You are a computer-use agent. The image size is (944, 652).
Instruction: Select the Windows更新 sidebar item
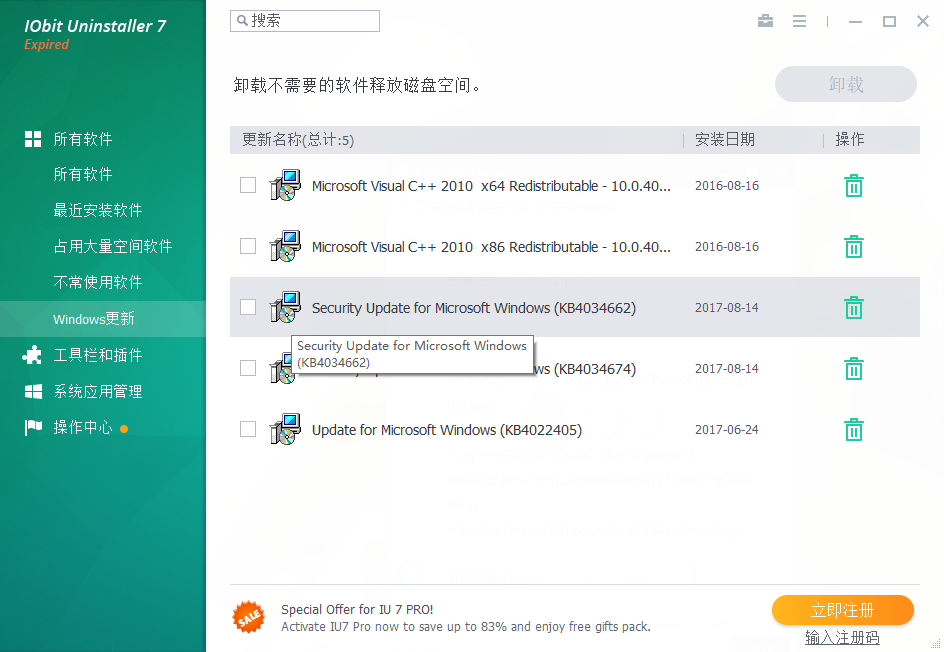click(103, 318)
